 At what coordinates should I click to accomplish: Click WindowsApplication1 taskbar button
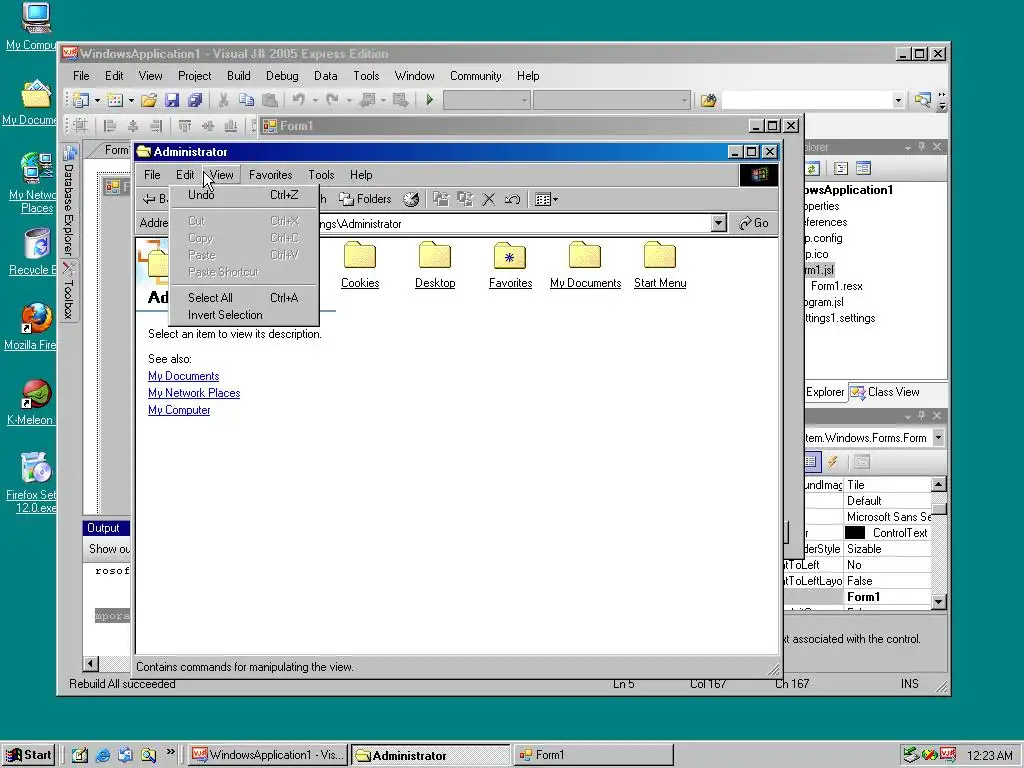click(268, 755)
